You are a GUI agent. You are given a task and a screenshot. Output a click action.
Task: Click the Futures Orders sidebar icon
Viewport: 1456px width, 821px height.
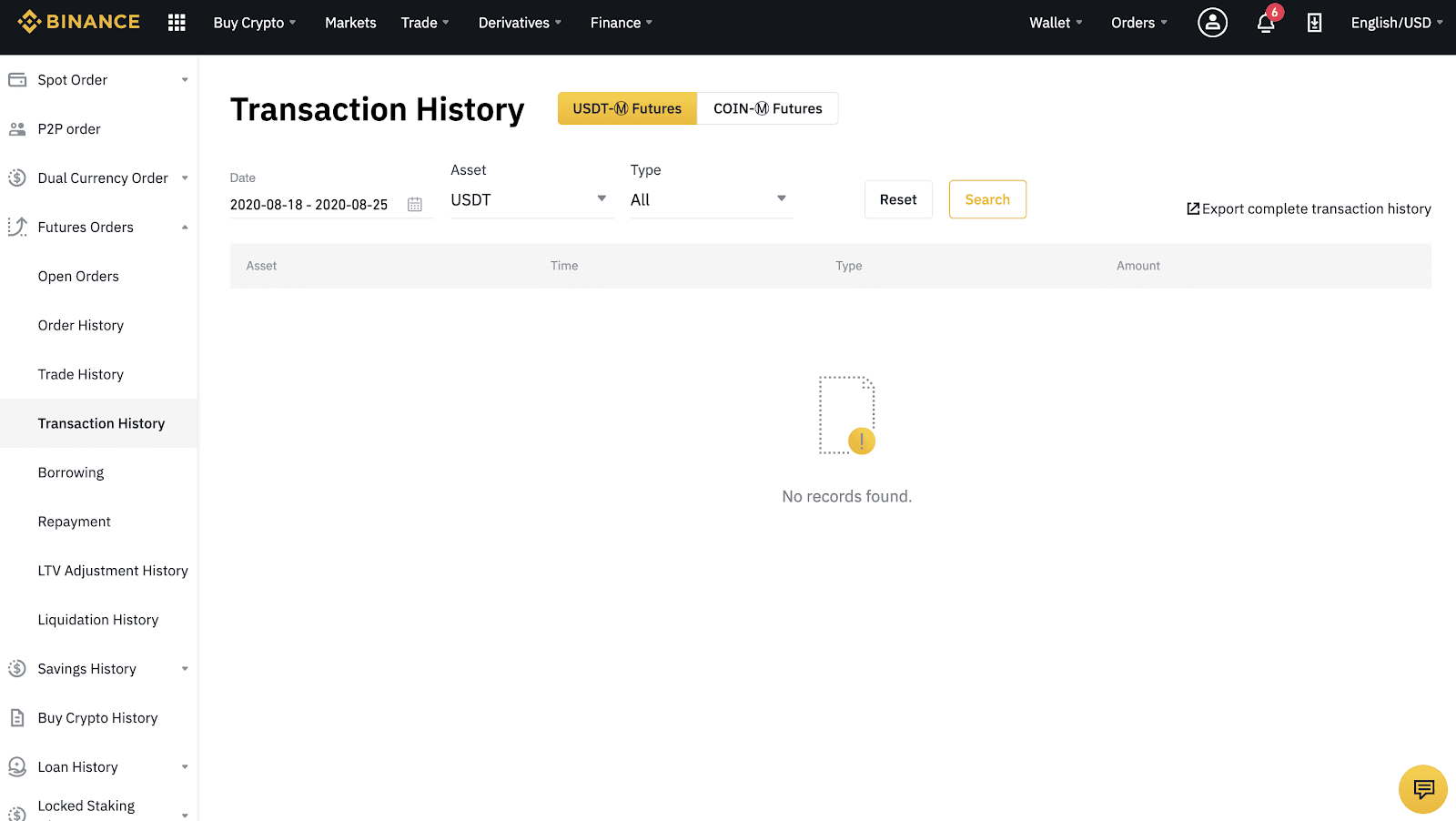click(x=17, y=228)
